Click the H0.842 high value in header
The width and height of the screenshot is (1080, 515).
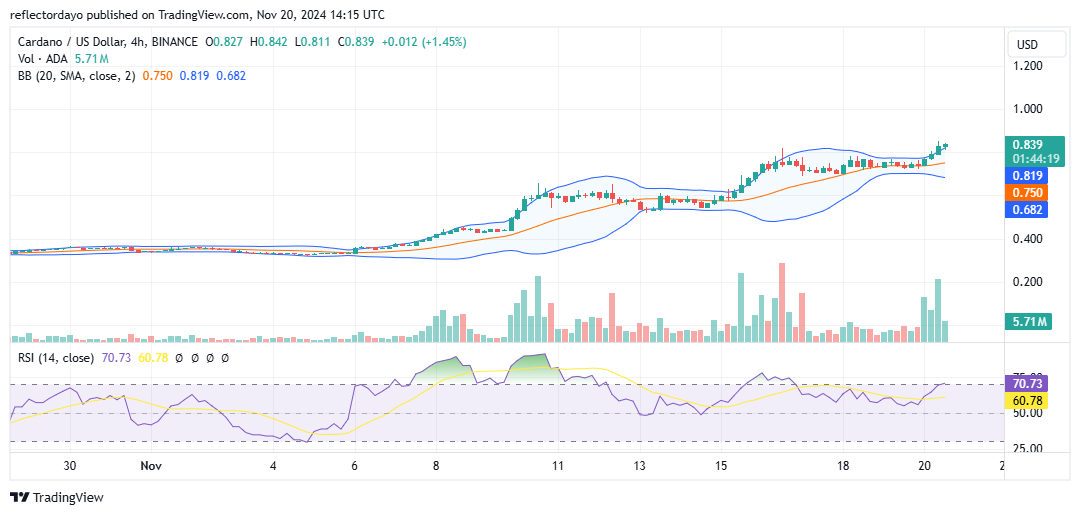[269, 42]
